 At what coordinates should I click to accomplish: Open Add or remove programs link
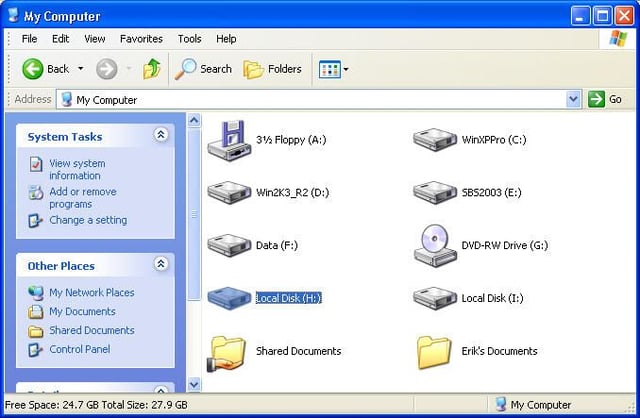tap(83, 198)
